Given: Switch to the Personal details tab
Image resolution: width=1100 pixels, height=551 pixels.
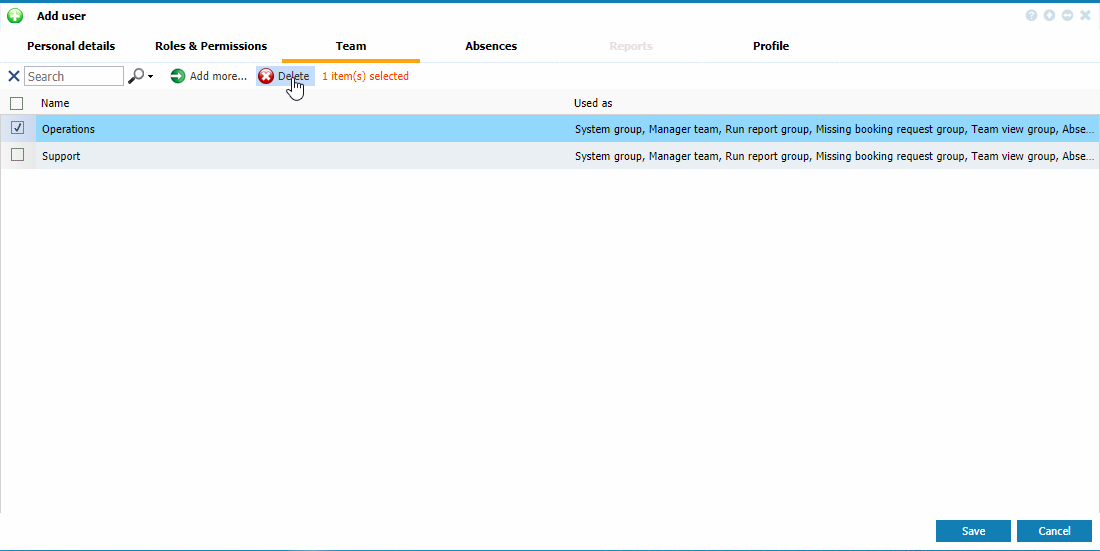Looking at the screenshot, I should coord(71,46).
